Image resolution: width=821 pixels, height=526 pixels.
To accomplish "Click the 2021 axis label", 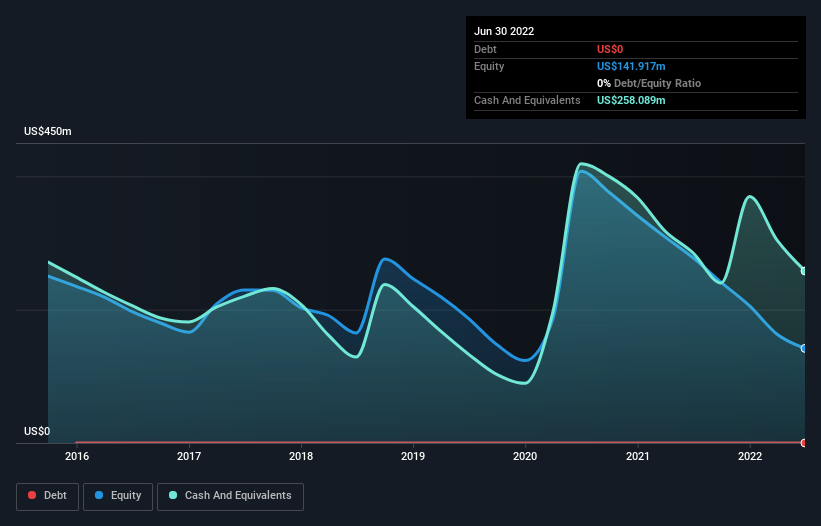I will [x=638, y=456].
